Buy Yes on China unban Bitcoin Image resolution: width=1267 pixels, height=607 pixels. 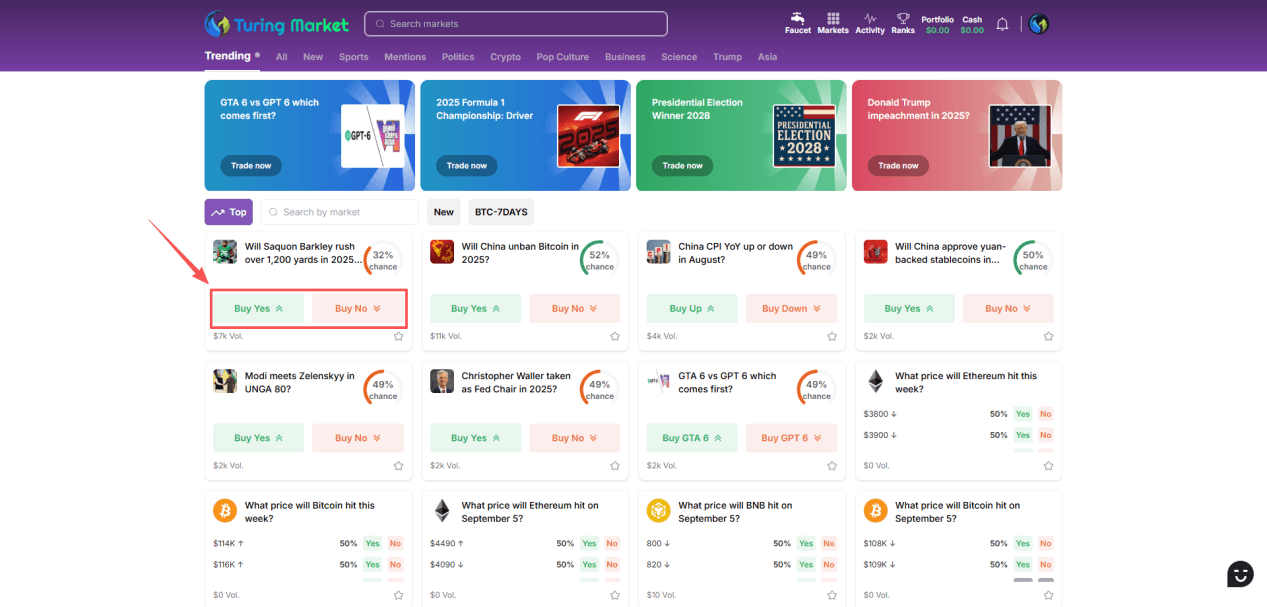475,309
